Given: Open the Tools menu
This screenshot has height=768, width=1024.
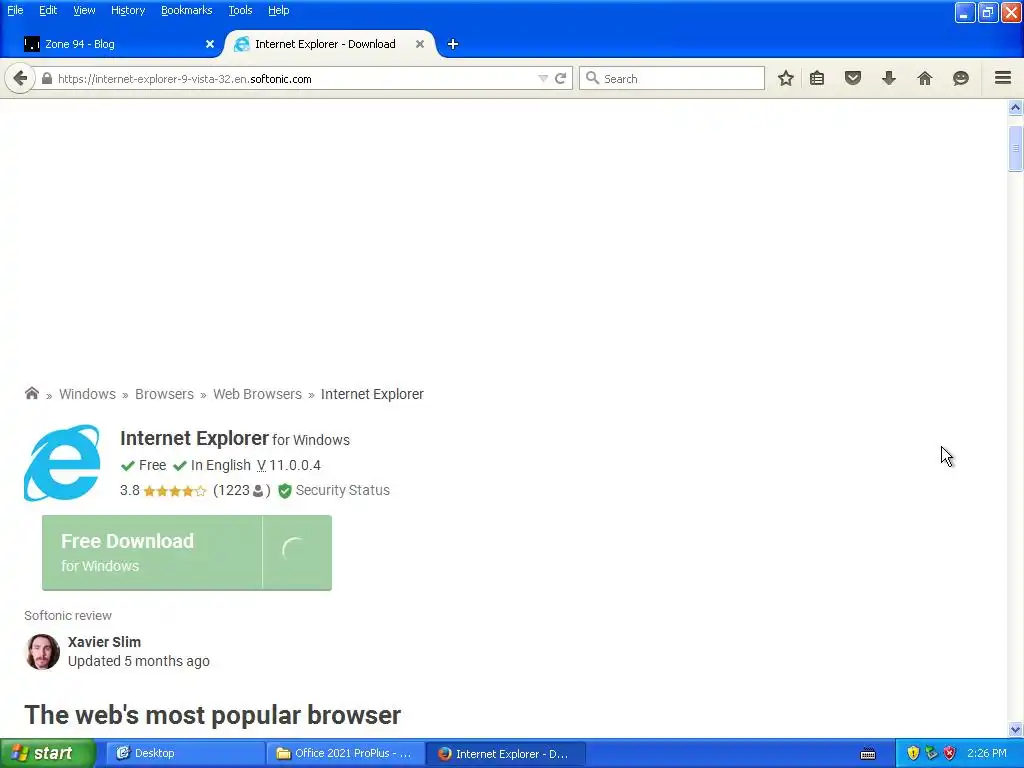Looking at the screenshot, I should pyautogui.click(x=240, y=10).
